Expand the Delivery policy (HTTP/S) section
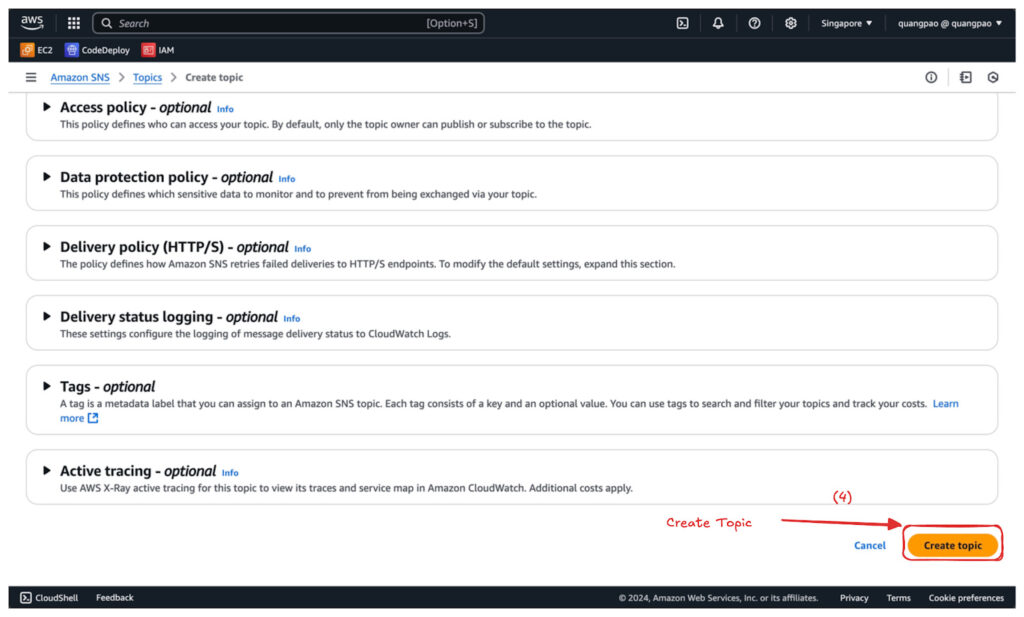The height and width of the screenshot is (617, 1024). (46, 247)
